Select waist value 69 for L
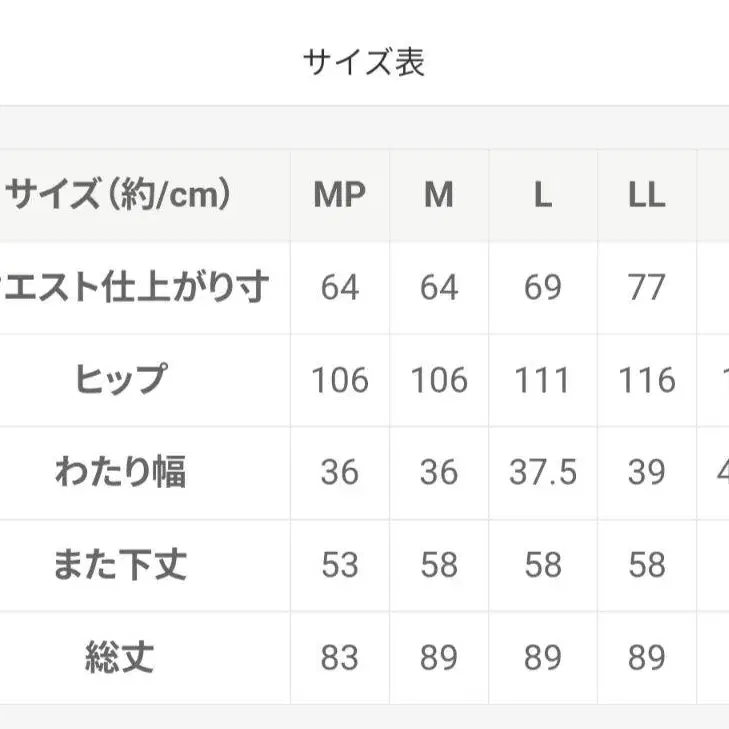 543,288
